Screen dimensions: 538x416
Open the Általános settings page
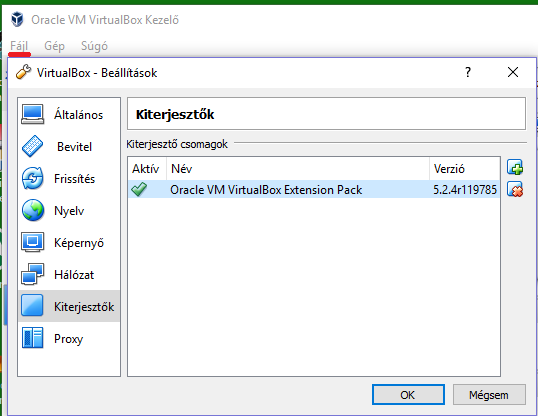coord(69,115)
